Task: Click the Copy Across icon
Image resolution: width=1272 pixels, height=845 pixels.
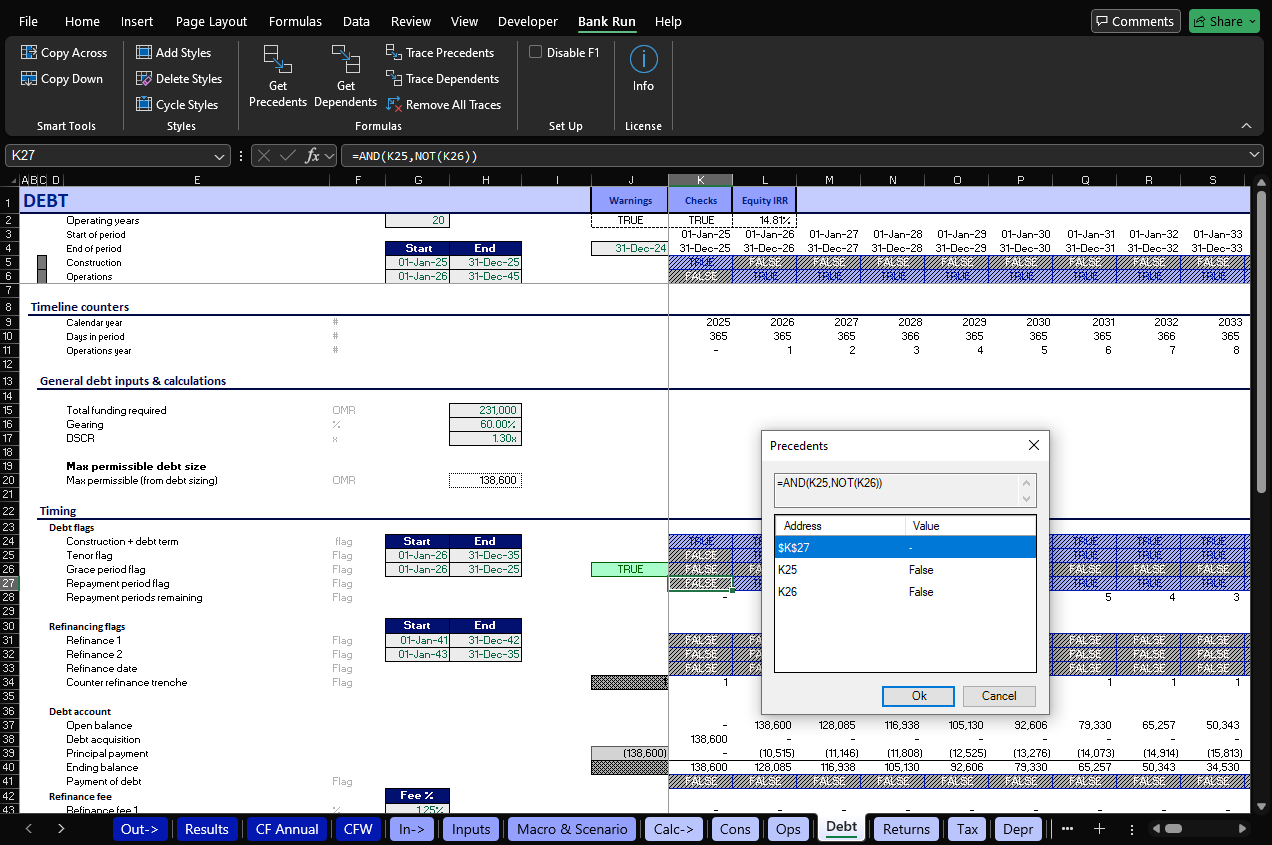Action: (x=29, y=53)
